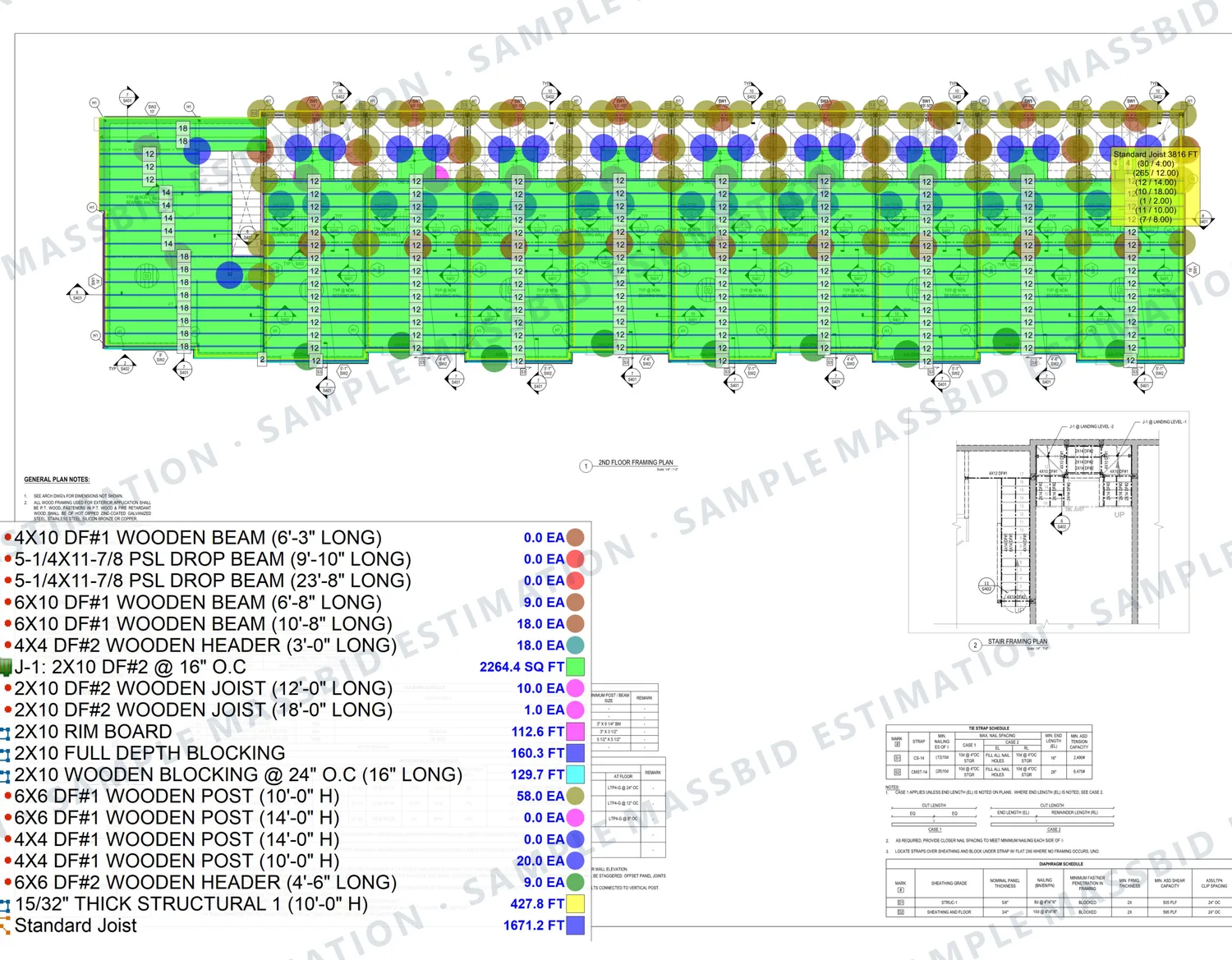
Task: Click the count-marker icon beside 6X10 WOODEN BEAM (6'-8" LONG)
Action: coord(7,603)
